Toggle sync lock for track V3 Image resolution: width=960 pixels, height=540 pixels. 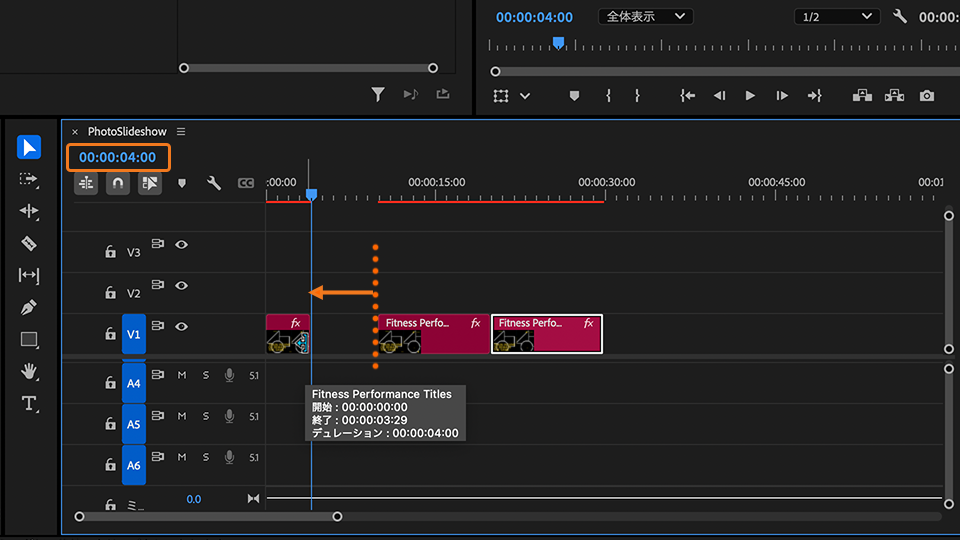pos(158,244)
